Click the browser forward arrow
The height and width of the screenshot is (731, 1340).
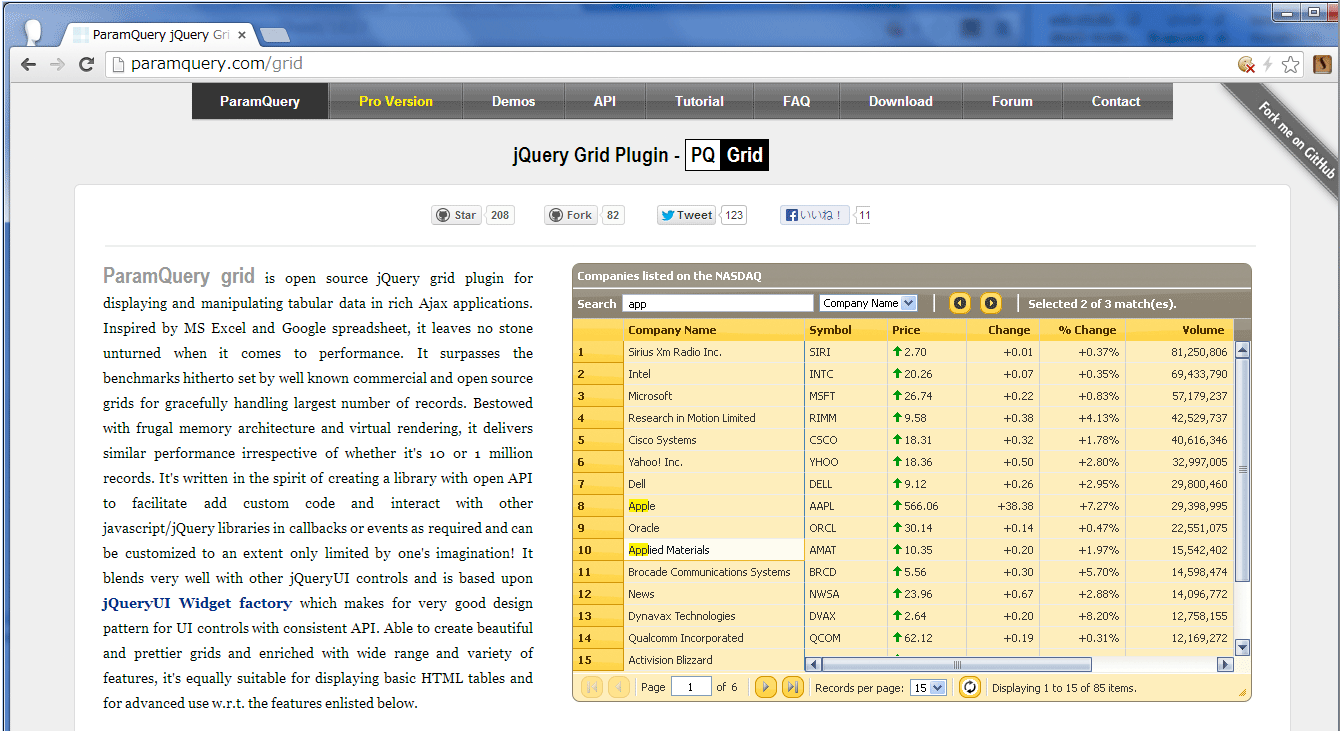(x=57, y=64)
